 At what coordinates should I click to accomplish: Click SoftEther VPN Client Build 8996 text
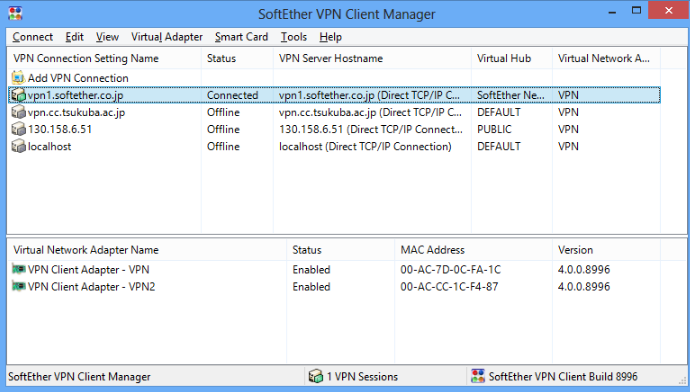coord(563,377)
